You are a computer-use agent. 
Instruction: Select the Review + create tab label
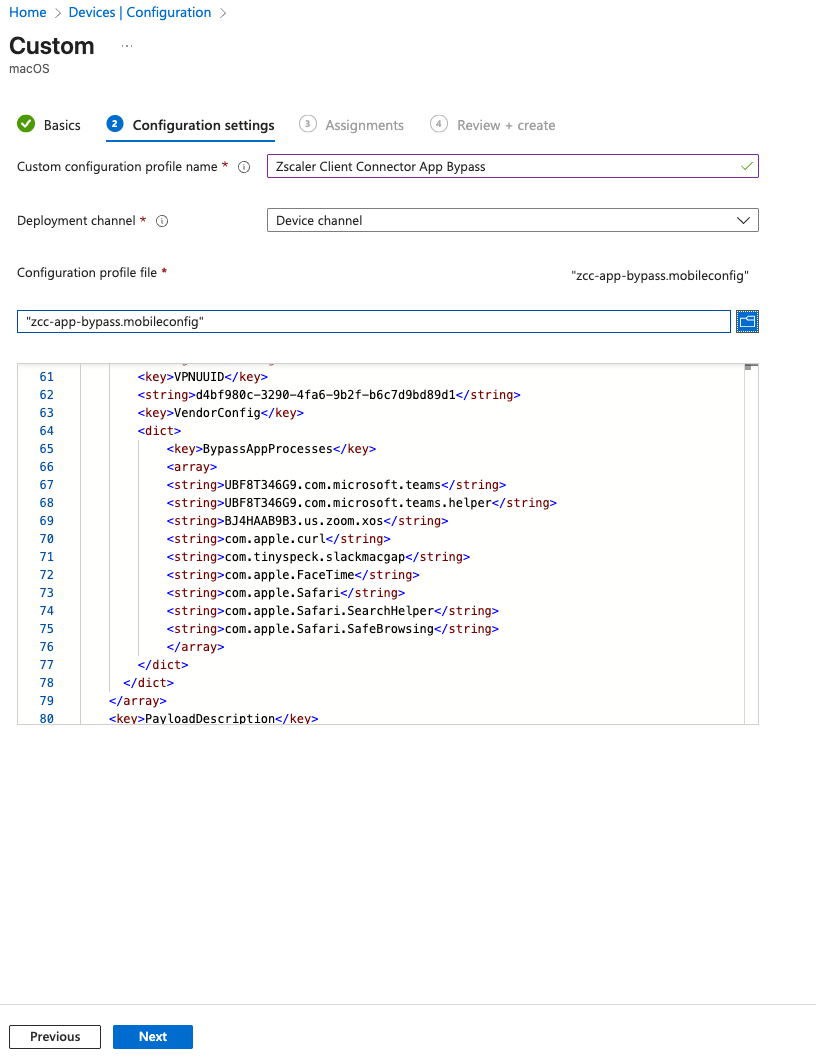click(505, 125)
